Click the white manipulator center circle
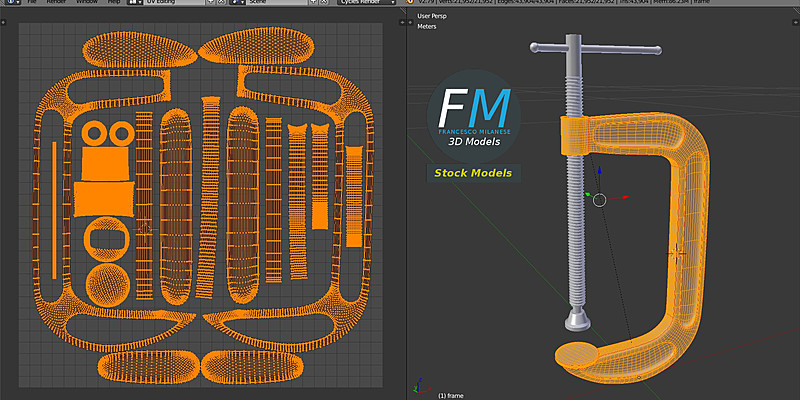This screenshot has width=800, height=400. pyautogui.click(x=600, y=199)
